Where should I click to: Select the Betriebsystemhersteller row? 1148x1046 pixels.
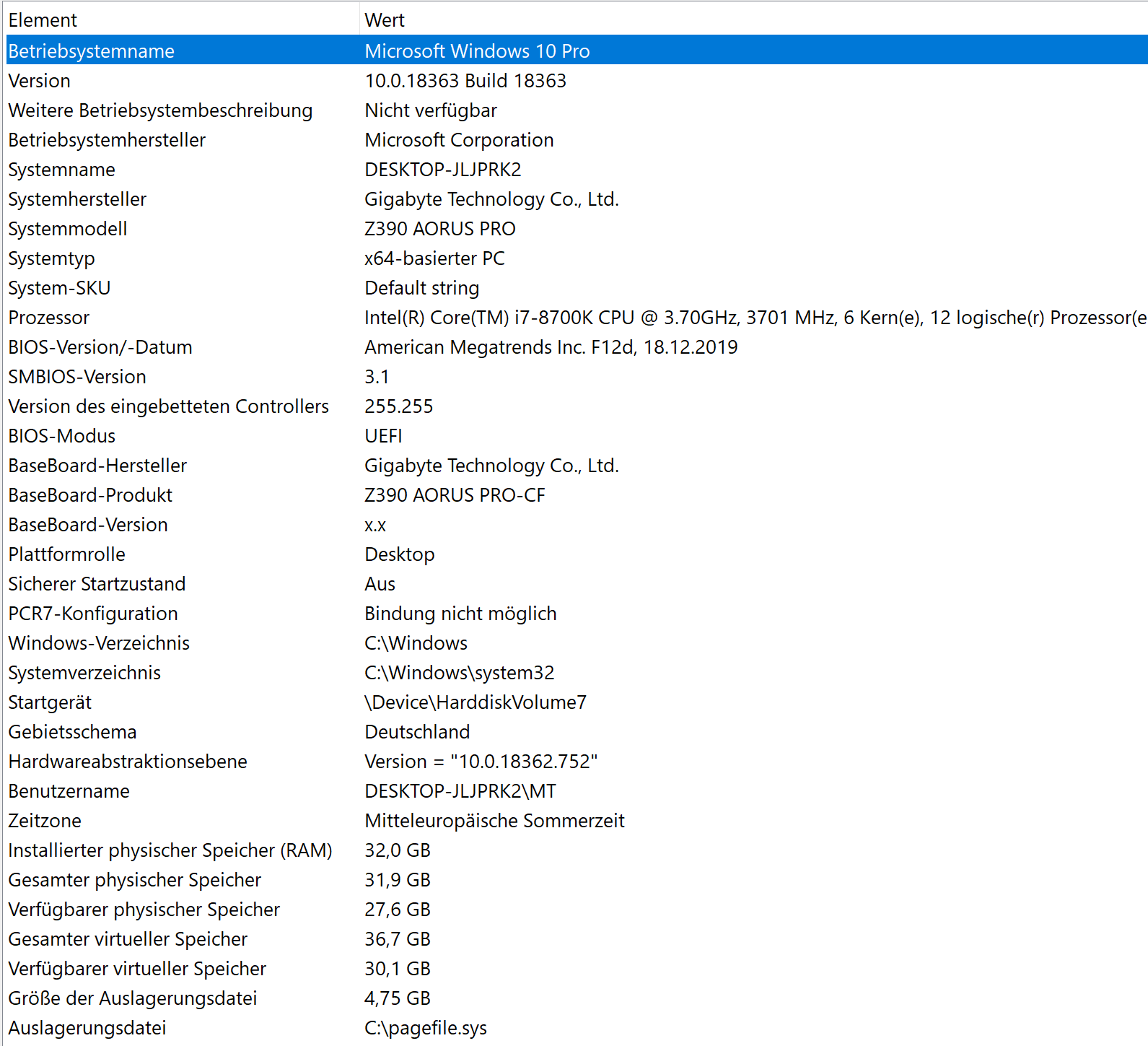tap(577, 140)
